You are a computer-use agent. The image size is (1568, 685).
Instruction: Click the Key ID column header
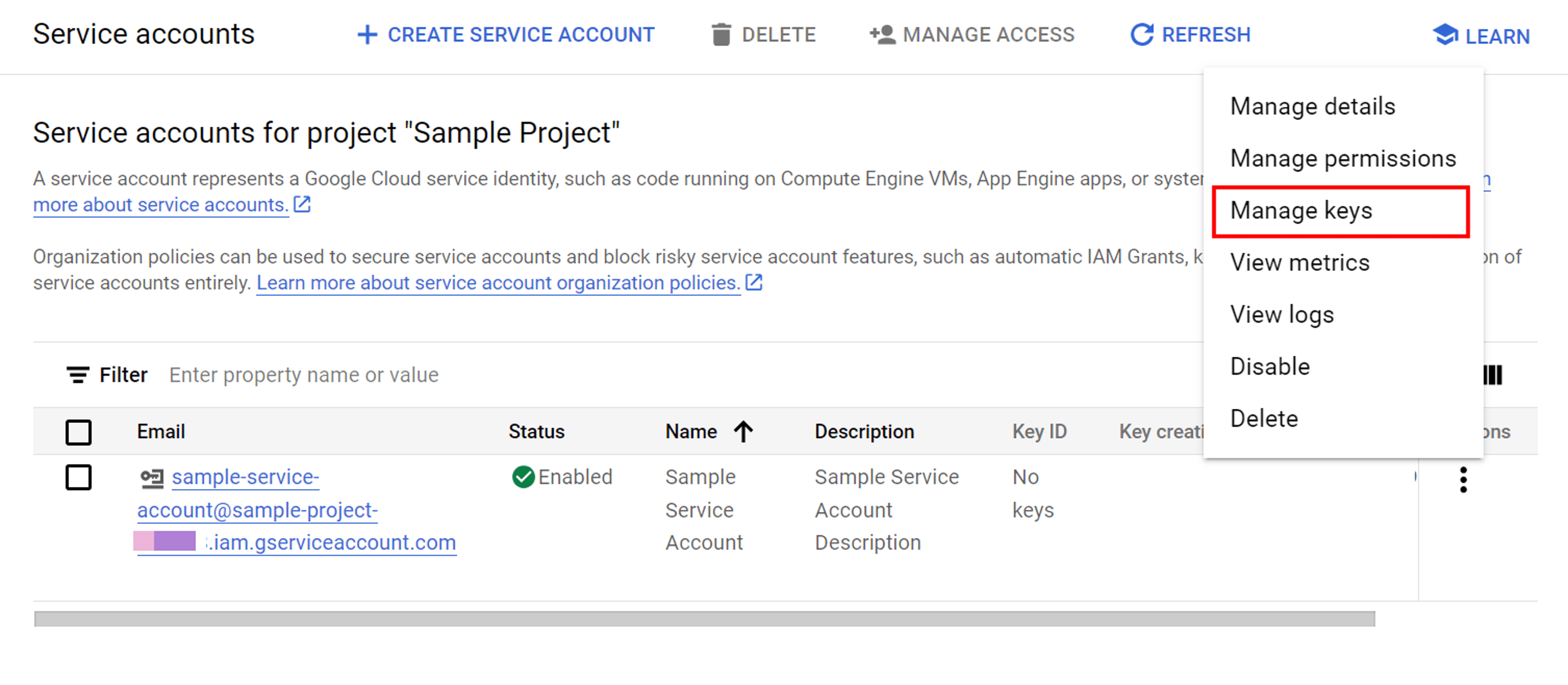pyautogui.click(x=1039, y=431)
